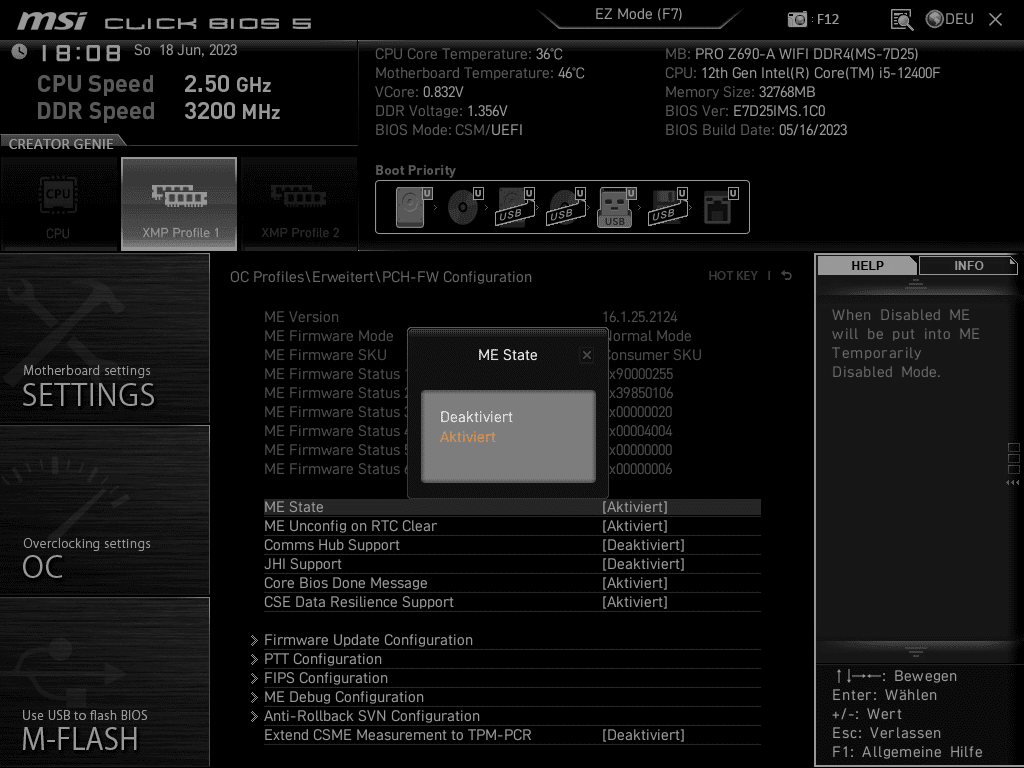Open the BIOS search magnifier icon
Viewport: 1024px width, 768px height.
click(901, 20)
